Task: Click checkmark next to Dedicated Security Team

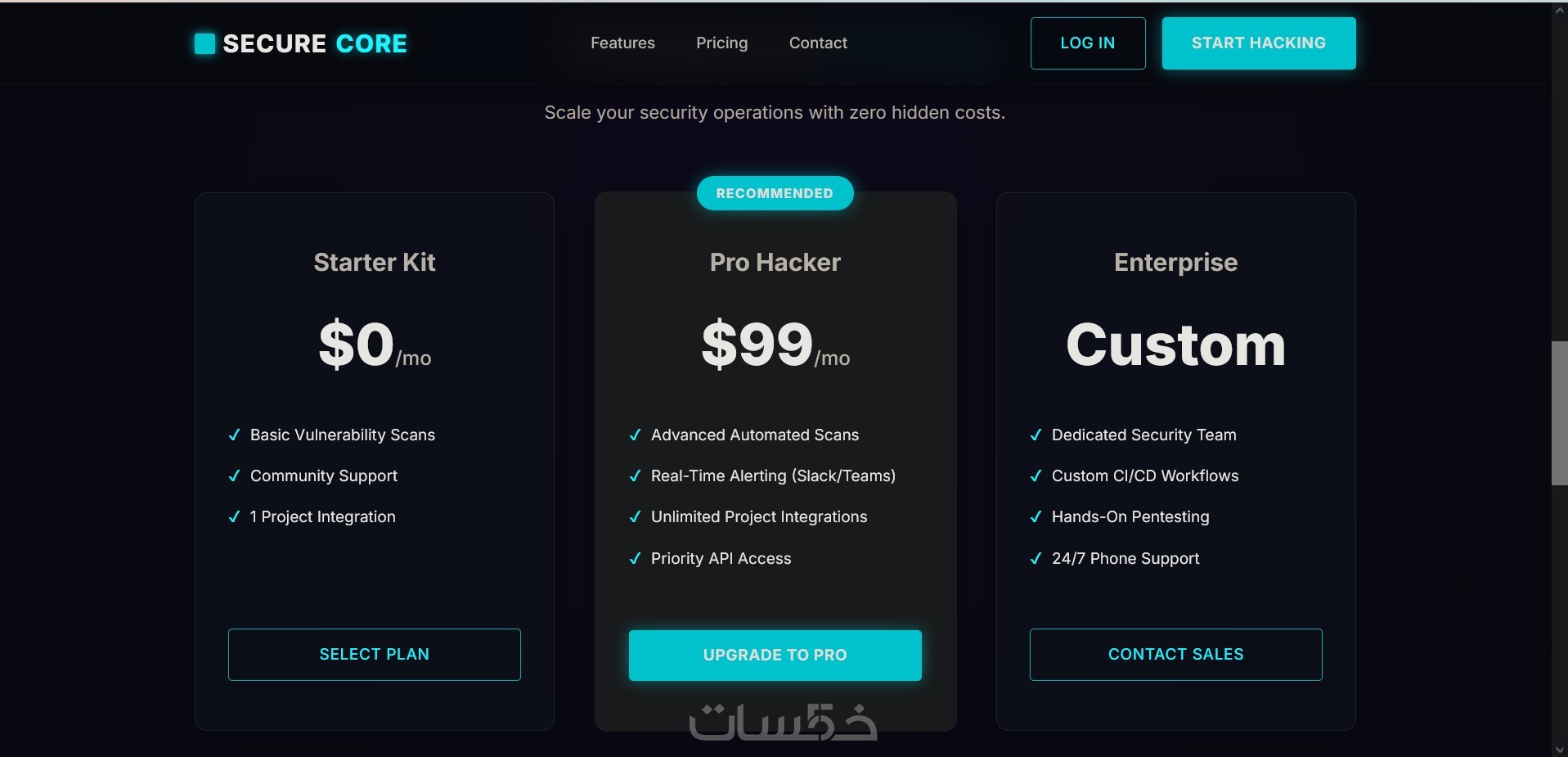Action: pos(1036,435)
